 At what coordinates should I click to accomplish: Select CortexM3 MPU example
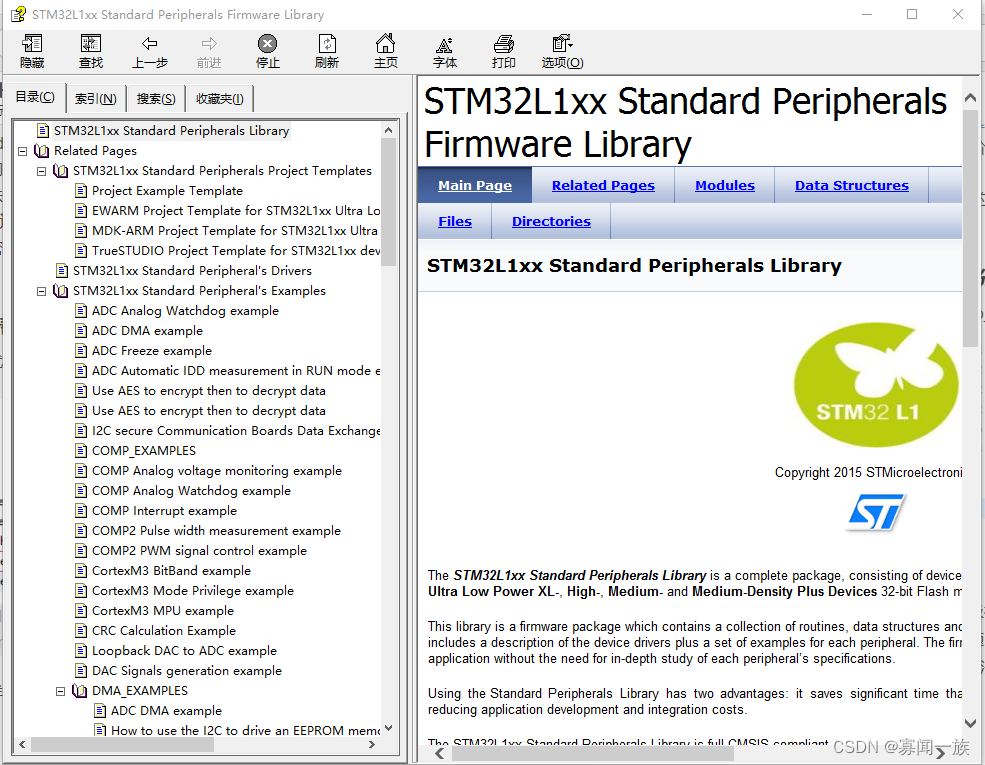pos(163,610)
